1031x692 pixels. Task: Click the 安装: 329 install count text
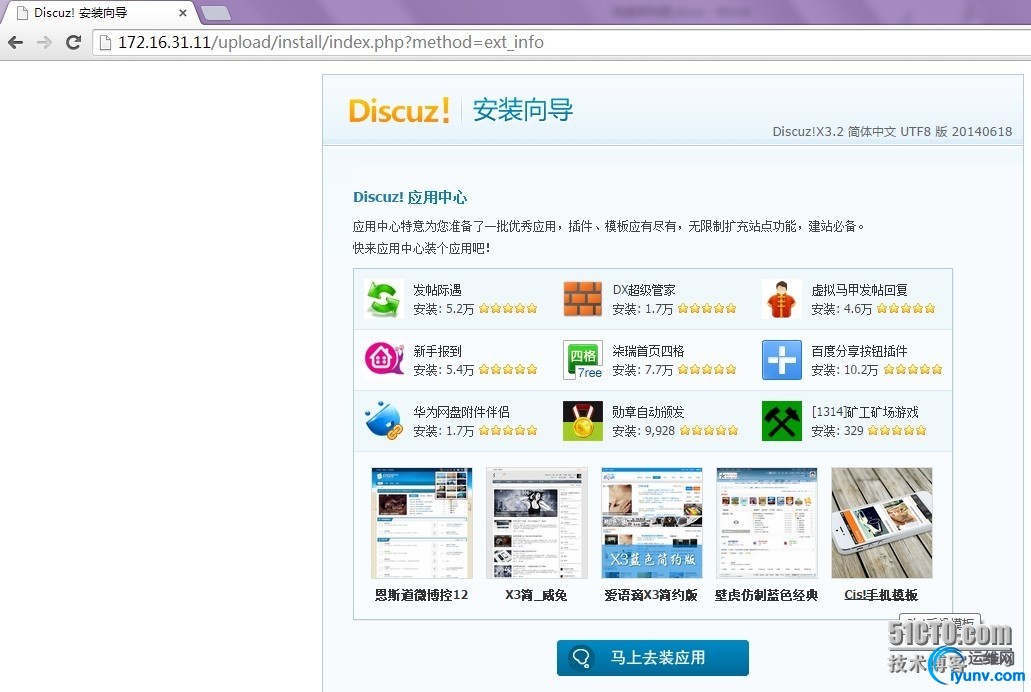pyautogui.click(x=837, y=431)
